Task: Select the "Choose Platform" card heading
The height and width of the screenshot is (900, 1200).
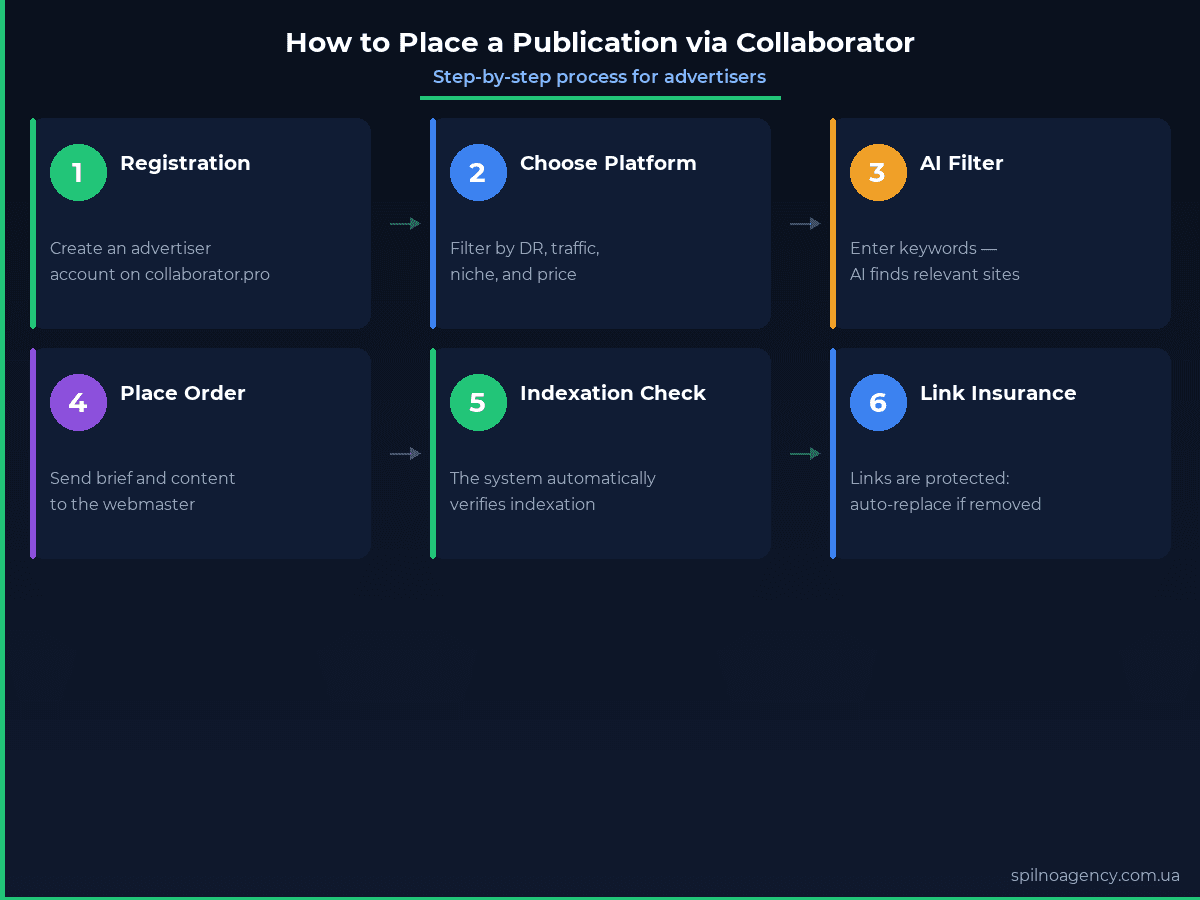Action: 608,163
